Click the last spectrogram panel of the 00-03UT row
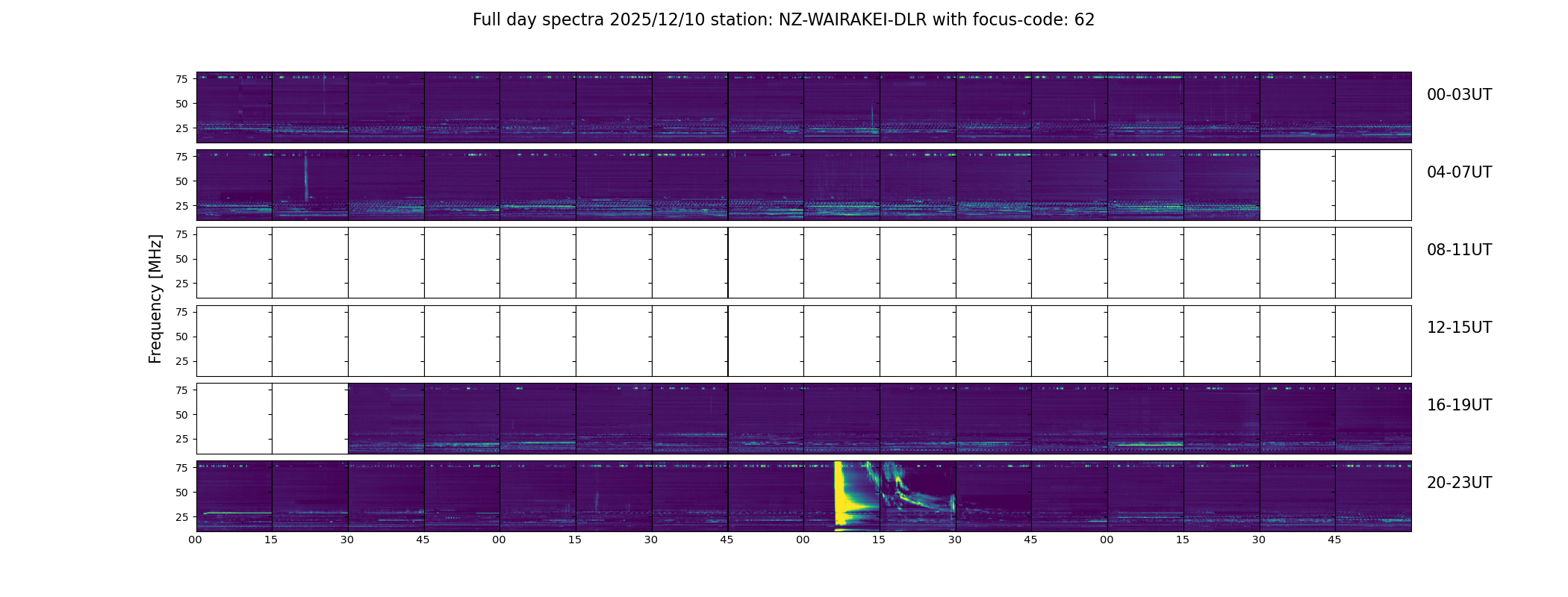Viewport: 1568px width, 597px height. click(x=1373, y=107)
